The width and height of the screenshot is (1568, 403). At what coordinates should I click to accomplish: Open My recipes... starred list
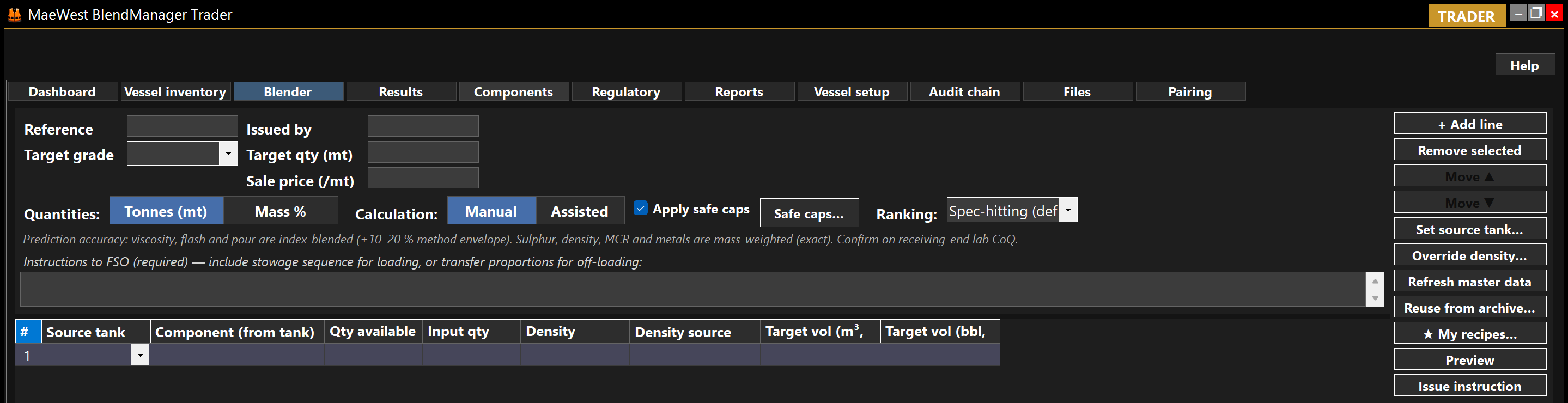click(x=1469, y=333)
